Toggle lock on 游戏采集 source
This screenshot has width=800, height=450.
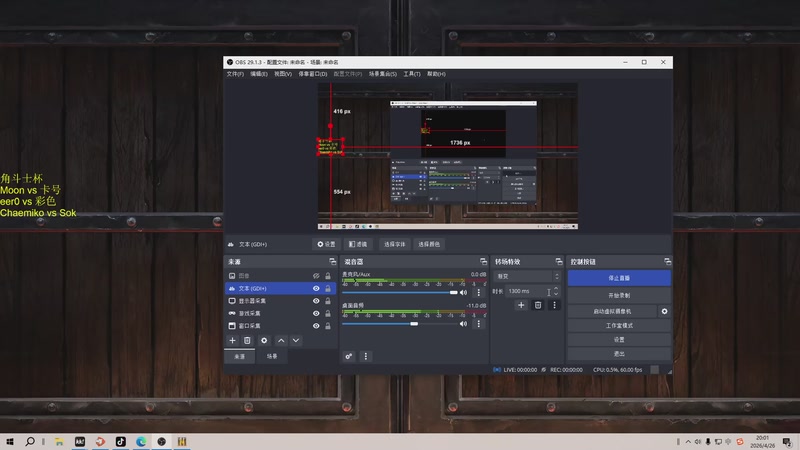(x=328, y=313)
